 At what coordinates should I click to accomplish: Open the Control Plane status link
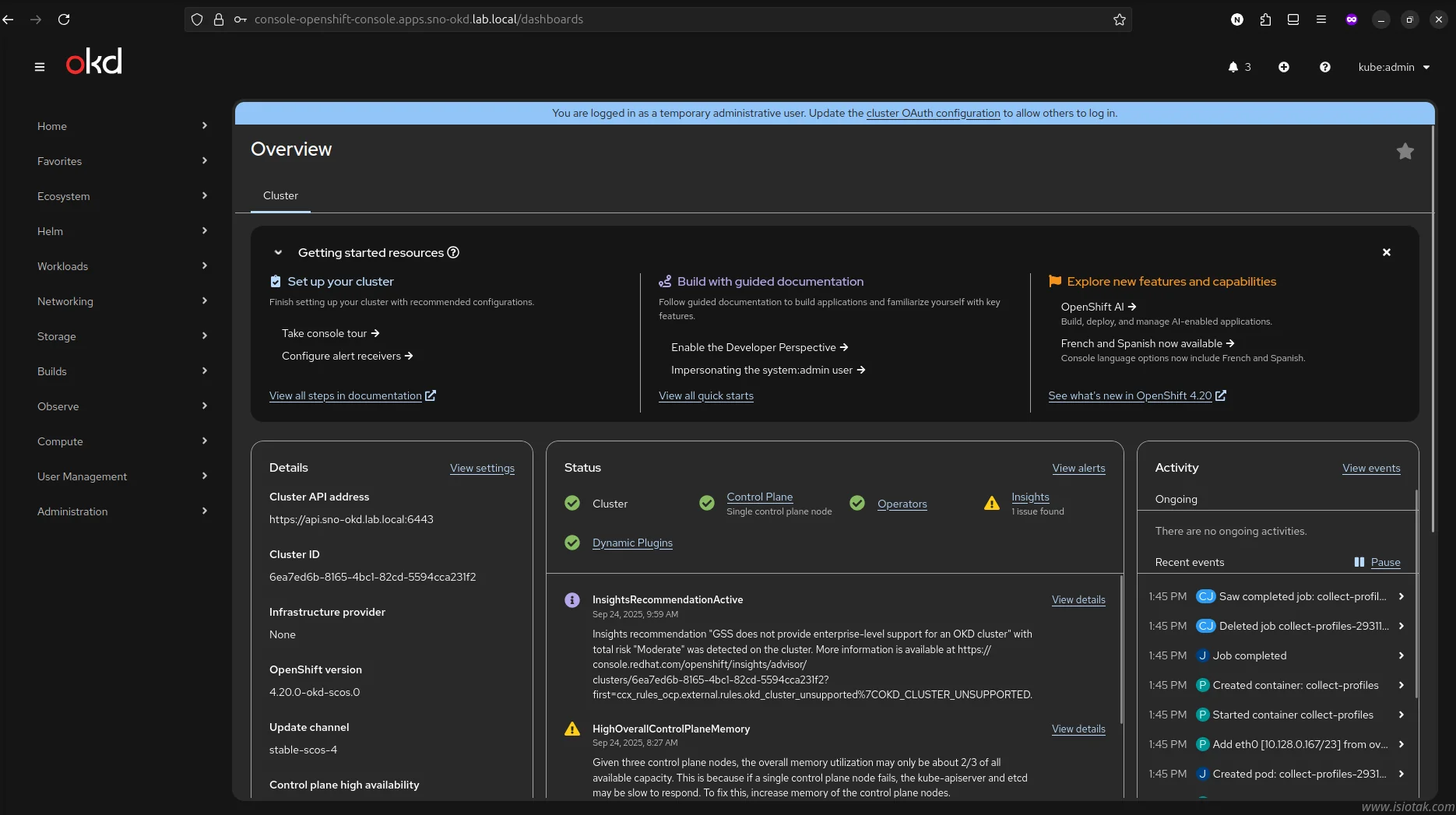click(x=759, y=497)
